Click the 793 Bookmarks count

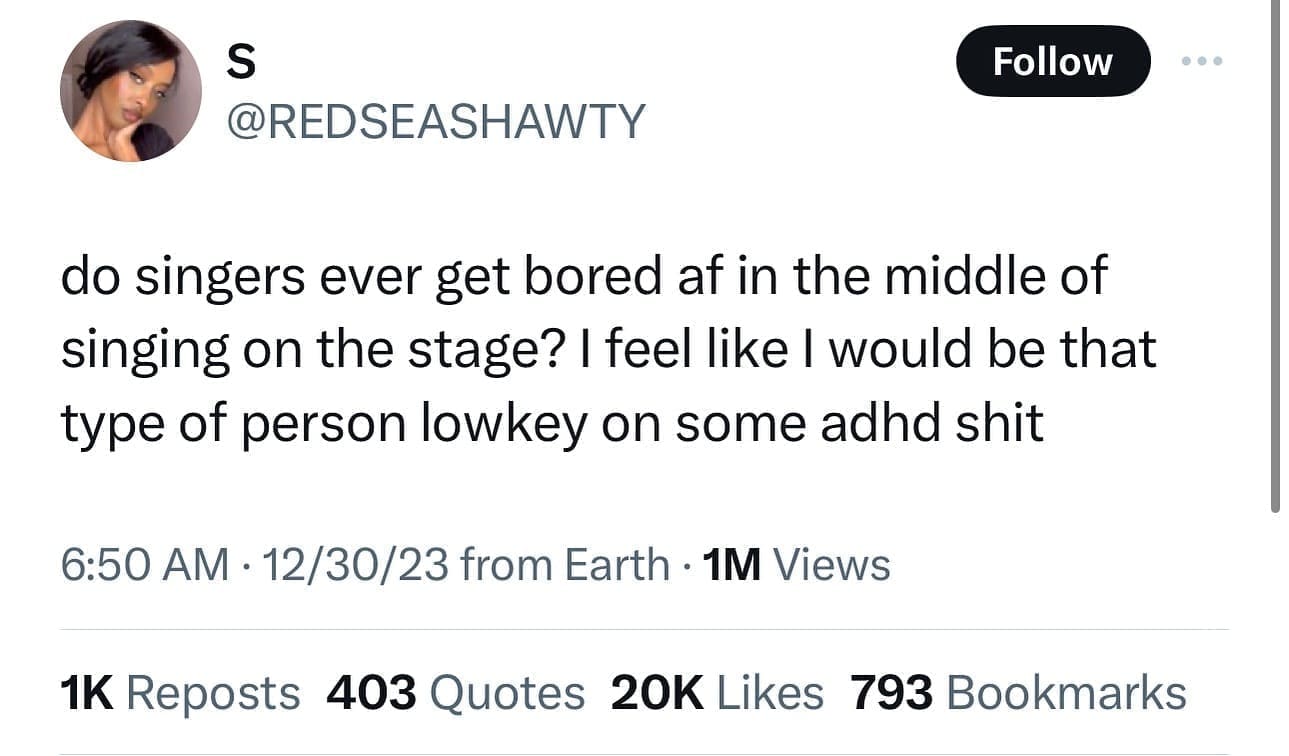(1018, 693)
